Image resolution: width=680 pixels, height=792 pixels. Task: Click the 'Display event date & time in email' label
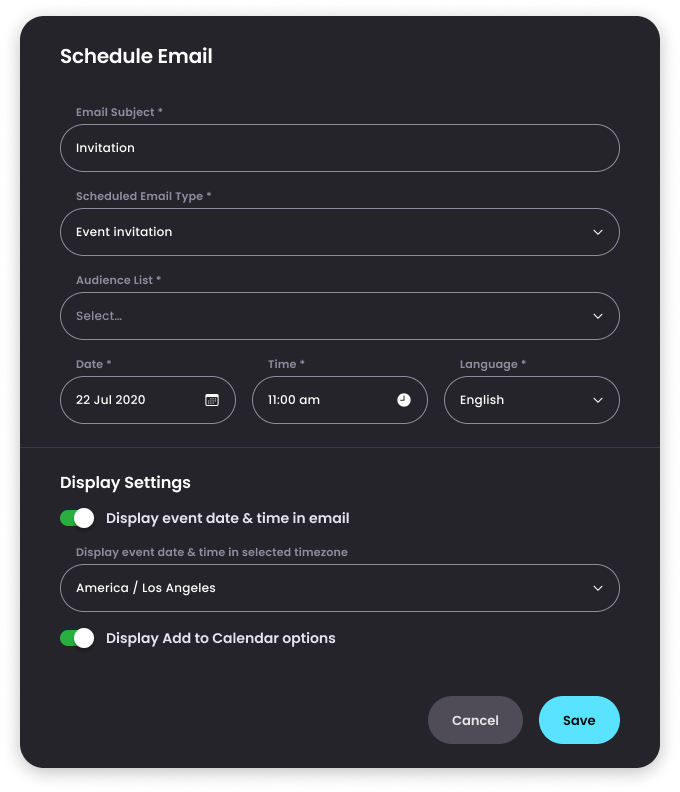click(x=228, y=518)
